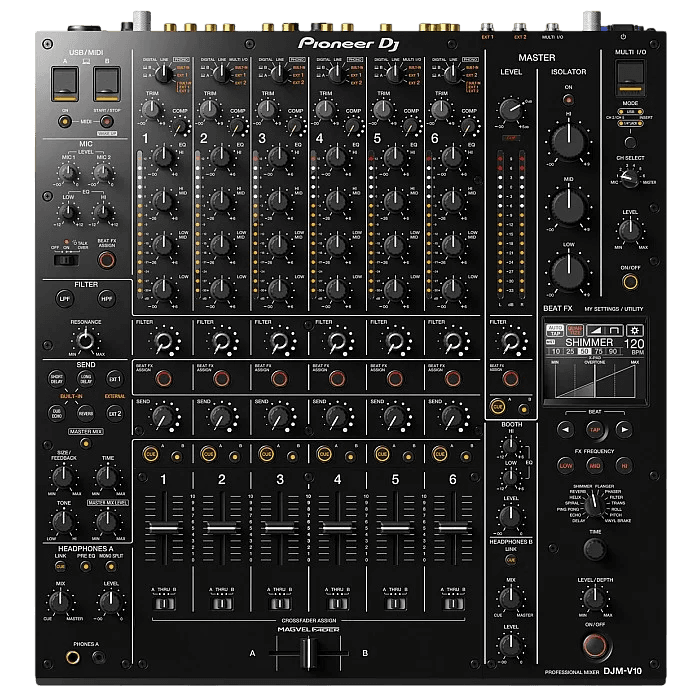700x700 pixels.
Task: Select beat value 75 on display
Action: [x=599, y=352]
